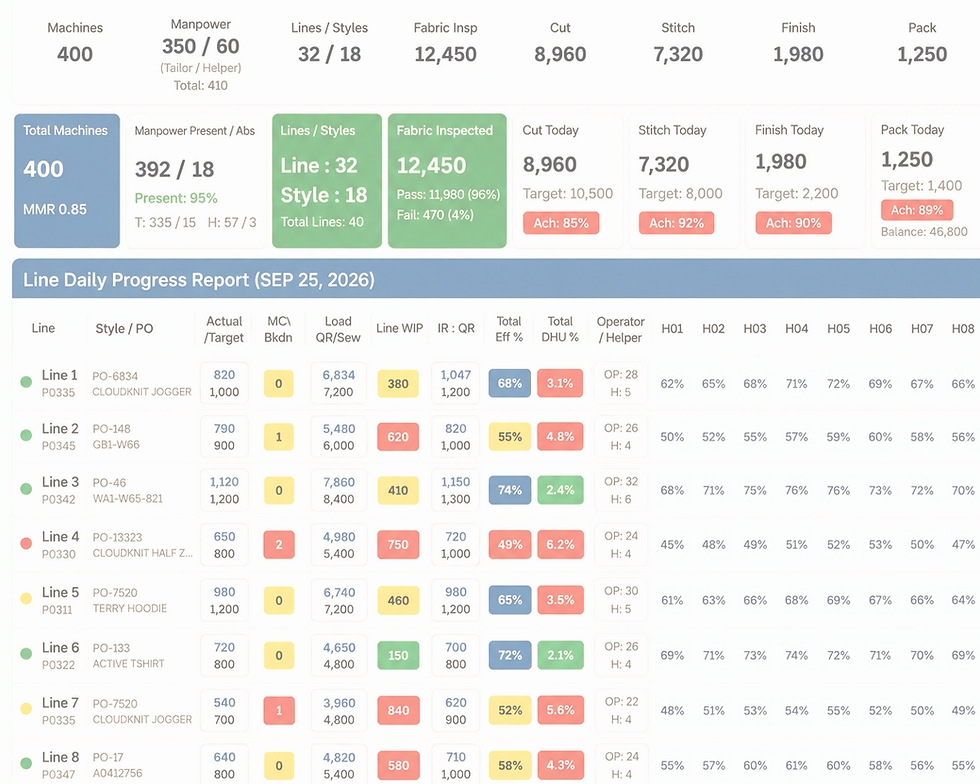Click the green status dot for Line 3
The image size is (980, 784).
26,489
